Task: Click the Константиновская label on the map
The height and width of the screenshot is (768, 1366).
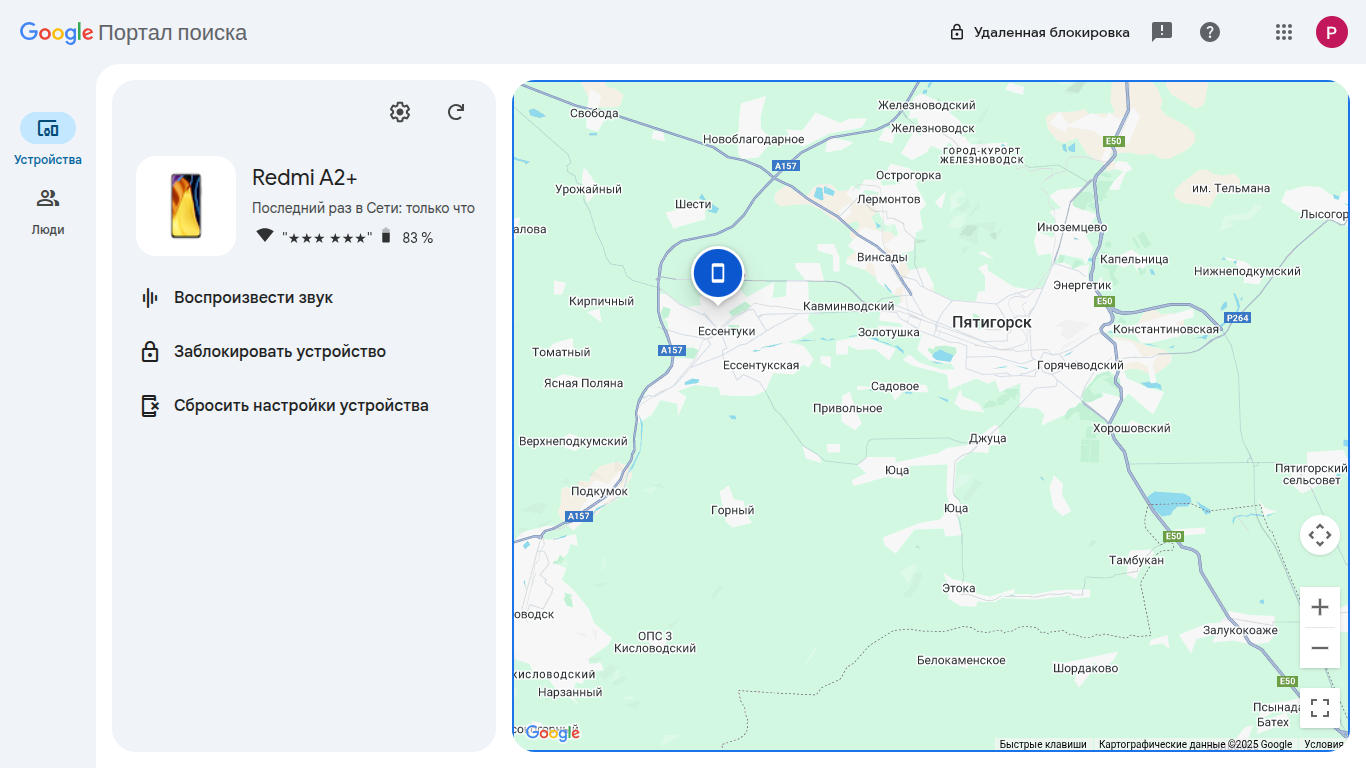Action: pos(1166,329)
